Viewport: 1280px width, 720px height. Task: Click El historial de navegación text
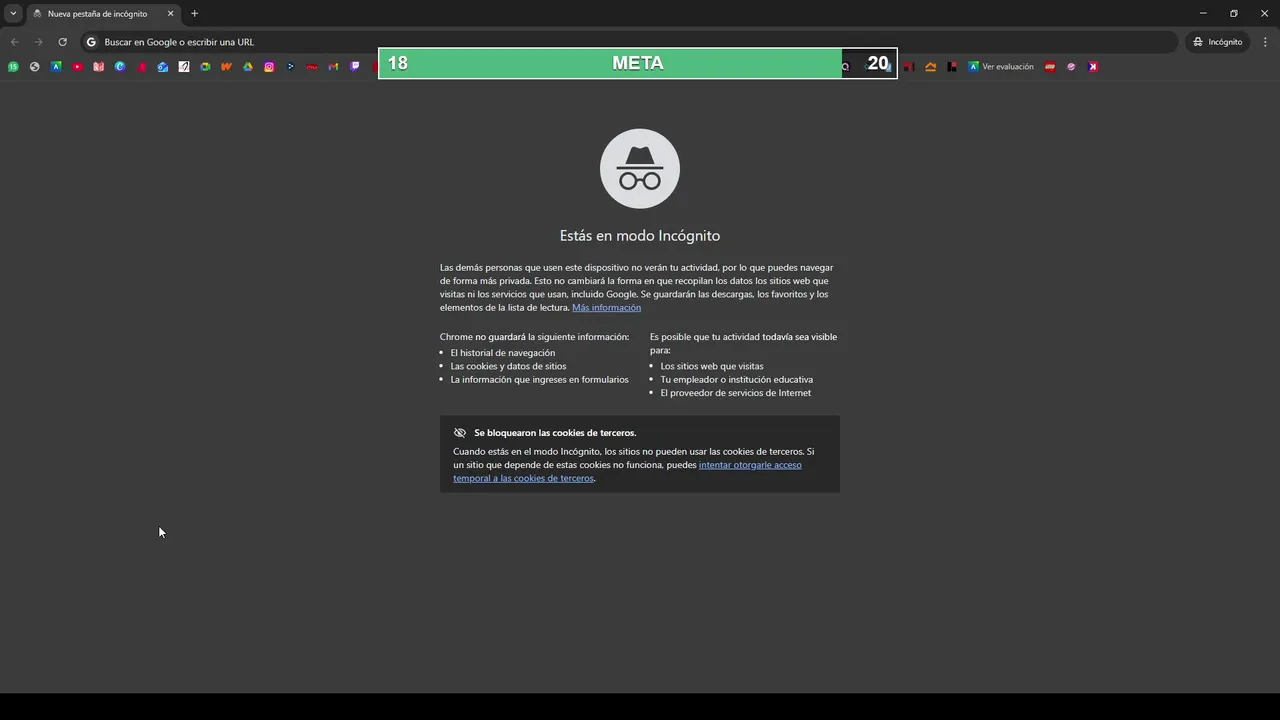click(502, 353)
